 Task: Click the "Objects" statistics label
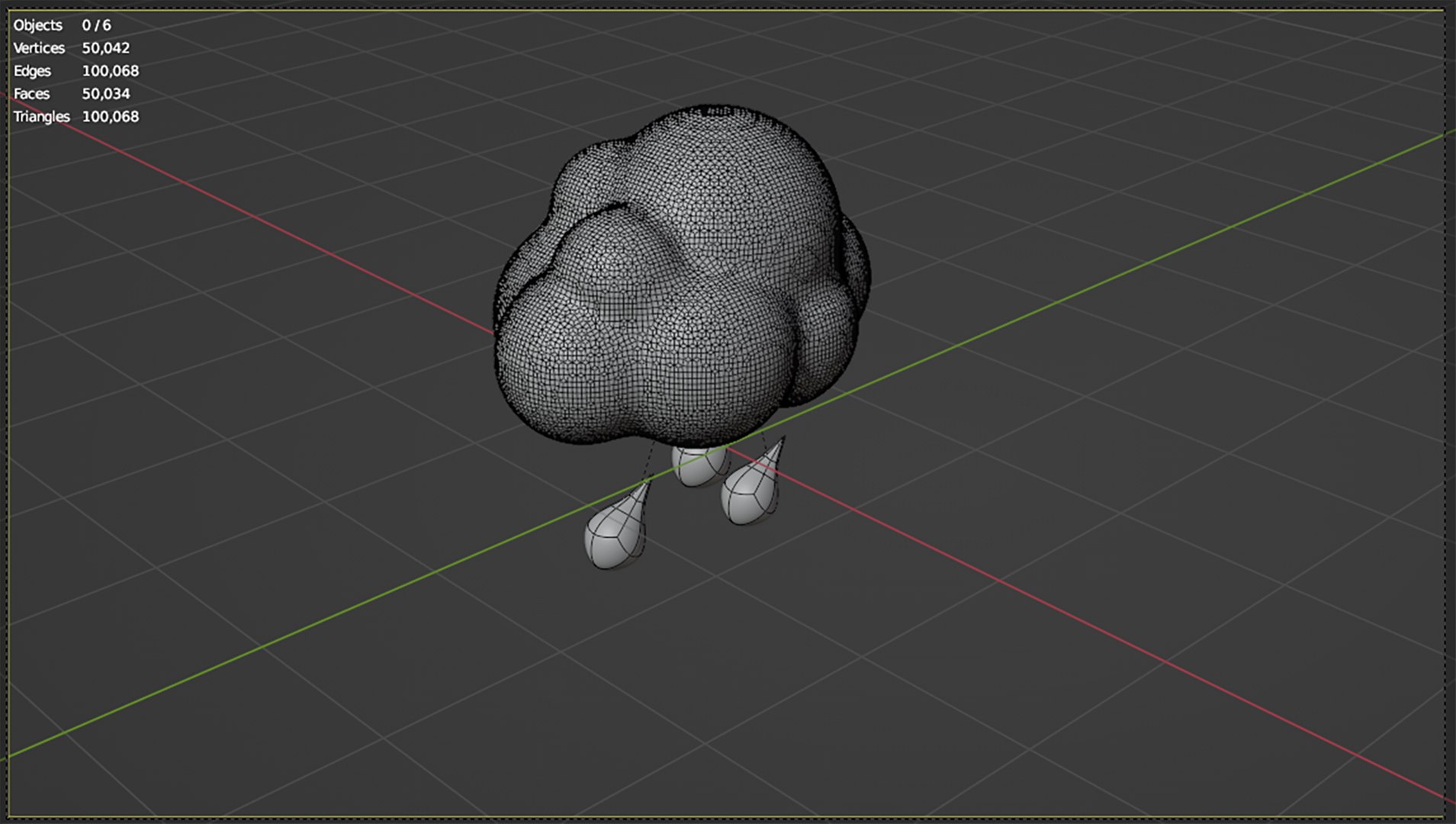coord(37,25)
